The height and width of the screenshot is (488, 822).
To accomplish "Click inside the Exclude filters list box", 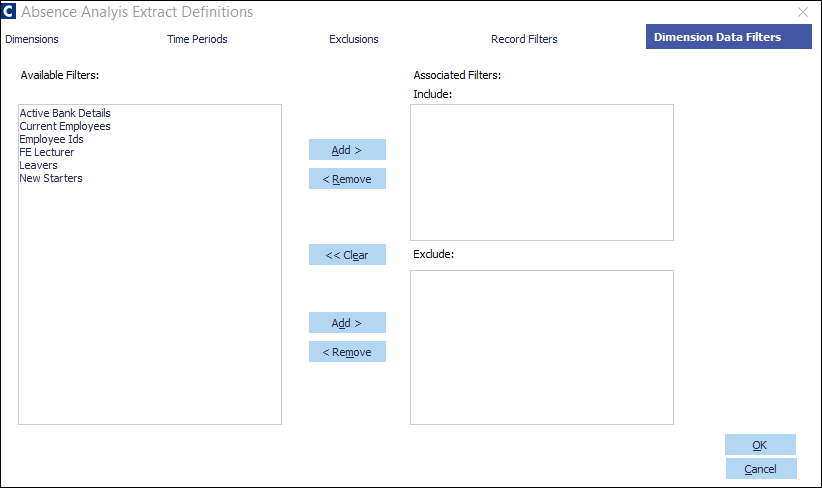I will [x=542, y=348].
